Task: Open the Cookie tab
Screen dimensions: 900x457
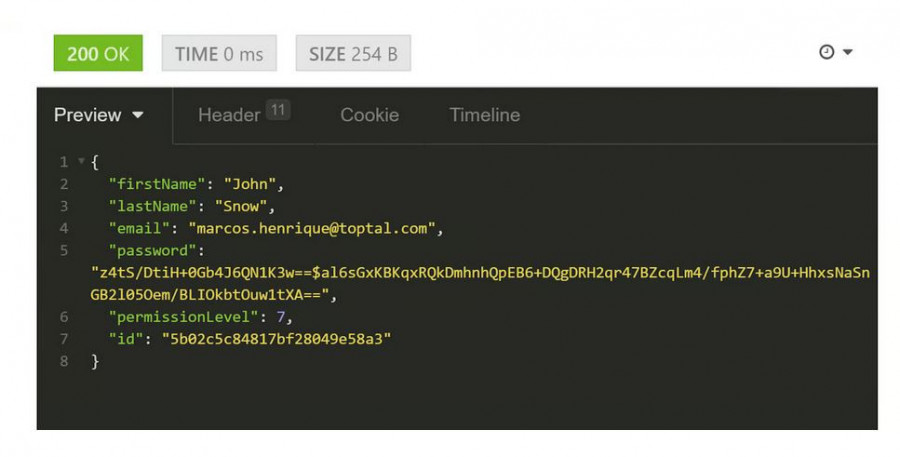Action: pyautogui.click(x=369, y=115)
